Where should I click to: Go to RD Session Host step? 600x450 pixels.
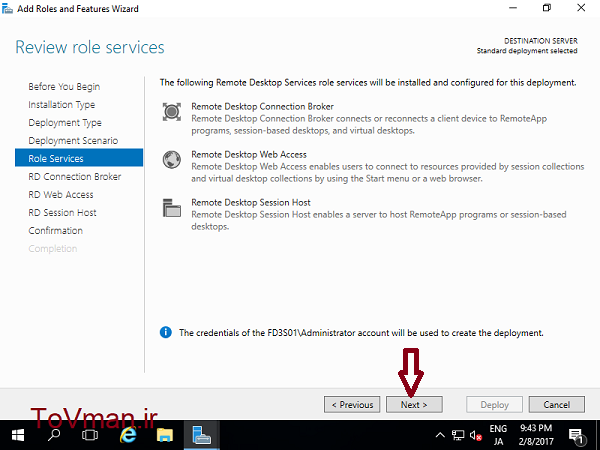click(62, 212)
